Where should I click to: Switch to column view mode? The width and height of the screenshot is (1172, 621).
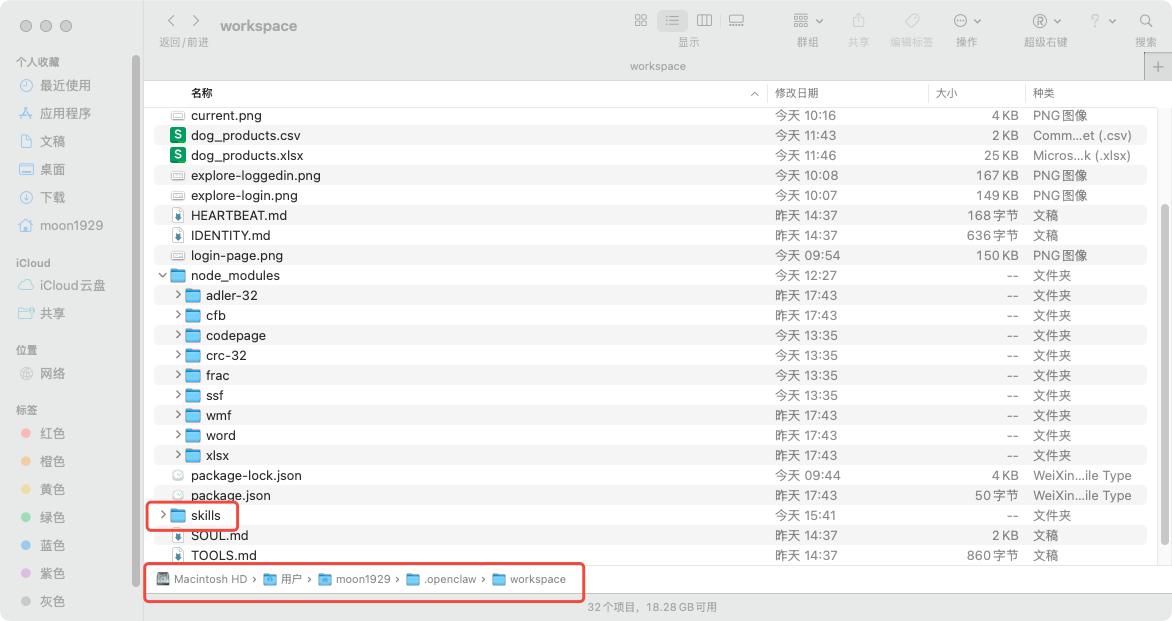704,21
